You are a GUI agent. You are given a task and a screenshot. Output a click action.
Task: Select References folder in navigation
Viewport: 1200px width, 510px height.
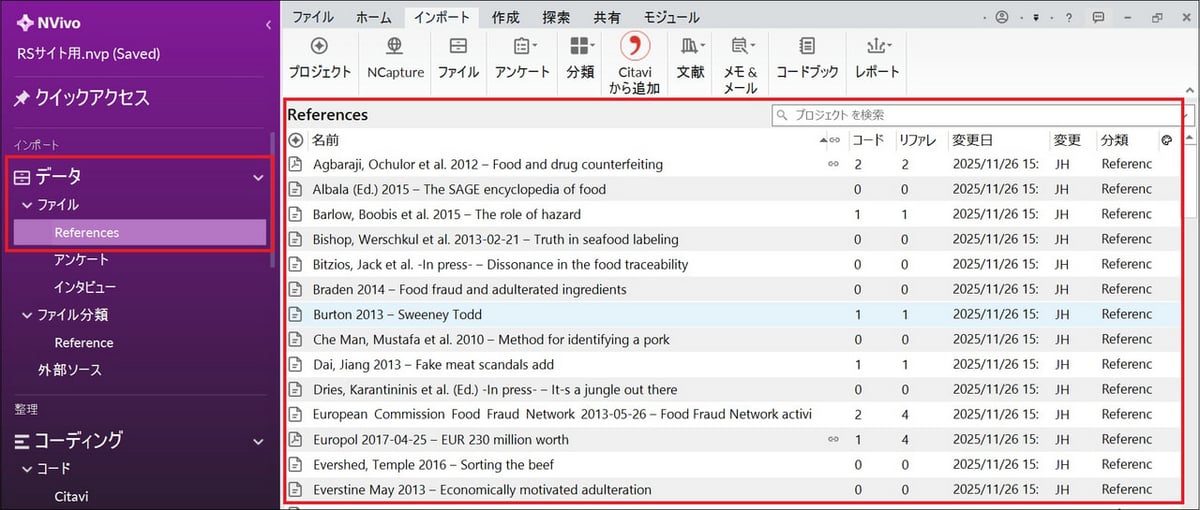coord(140,232)
